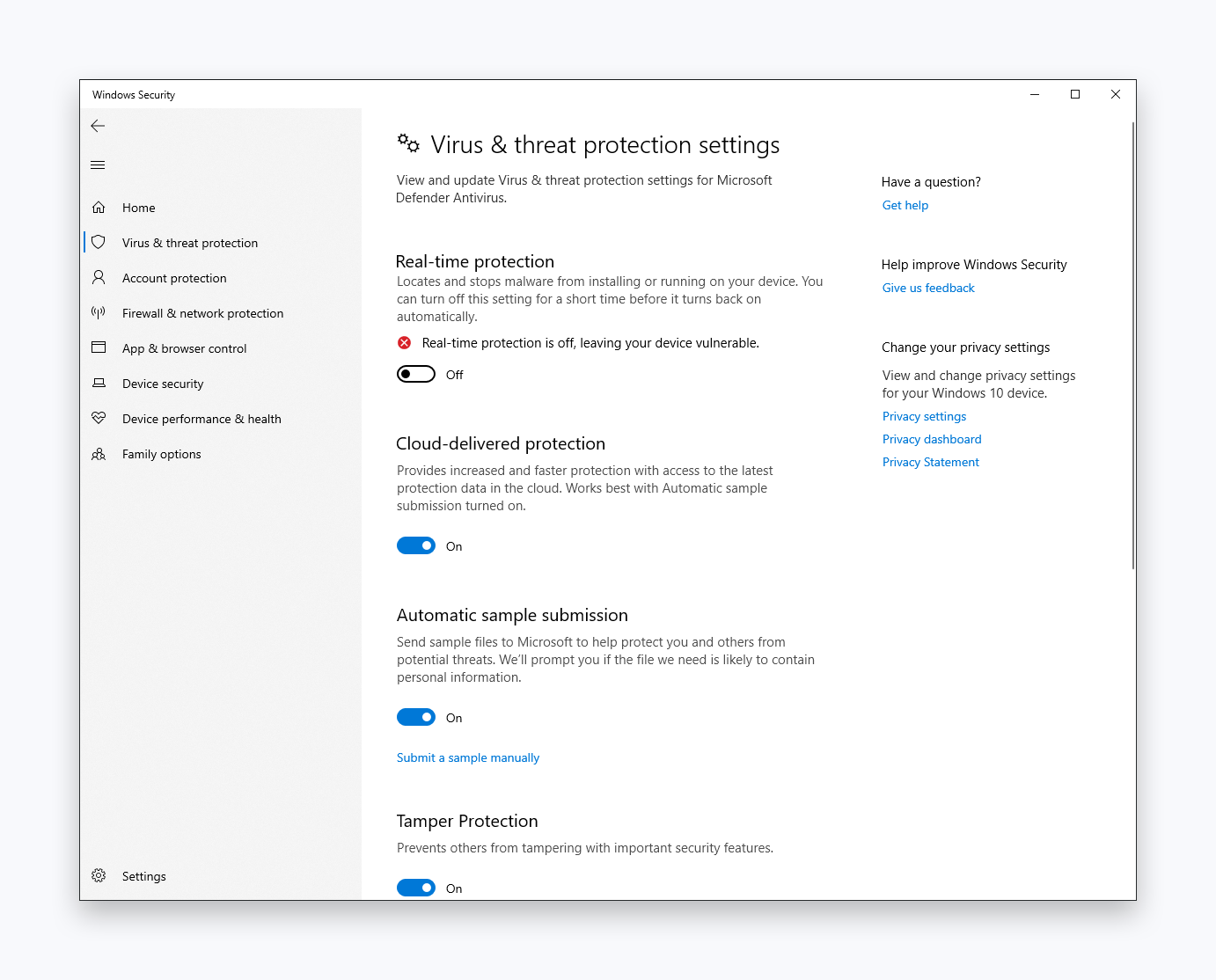Open Privacy dashboard link
The height and width of the screenshot is (980, 1216).
pyautogui.click(x=932, y=439)
